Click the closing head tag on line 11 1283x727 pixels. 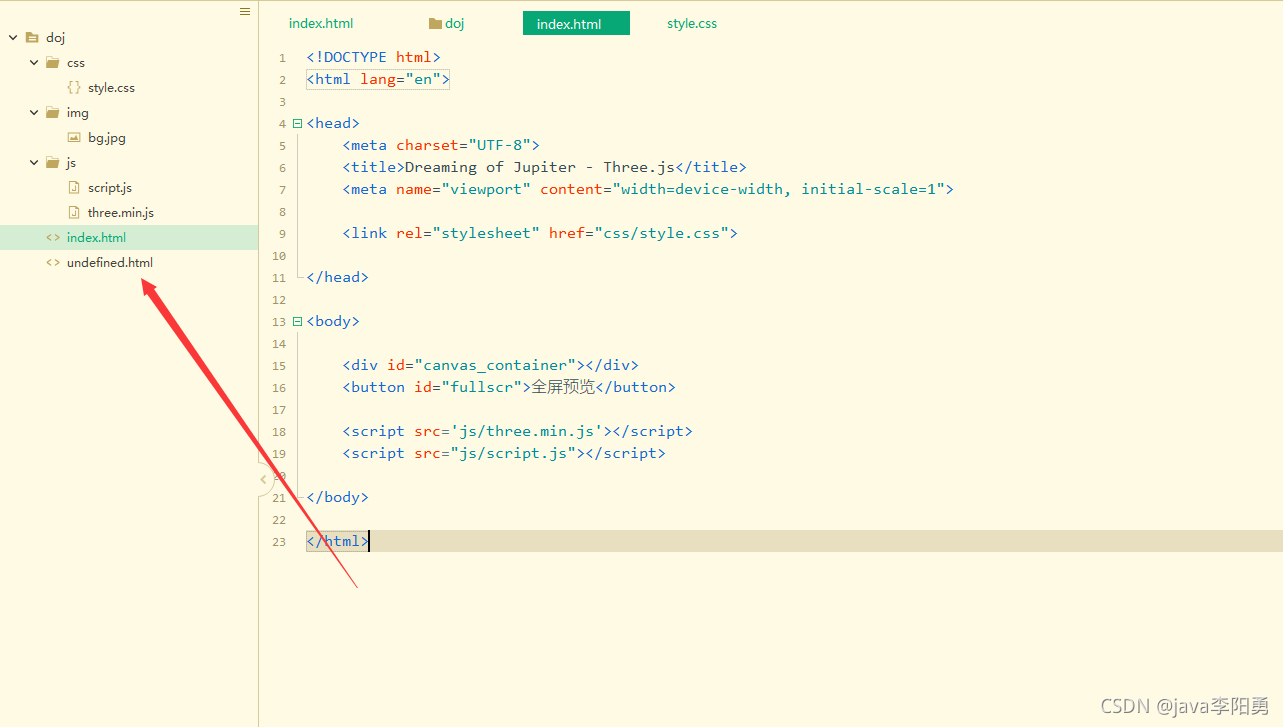(x=338, y=278)
